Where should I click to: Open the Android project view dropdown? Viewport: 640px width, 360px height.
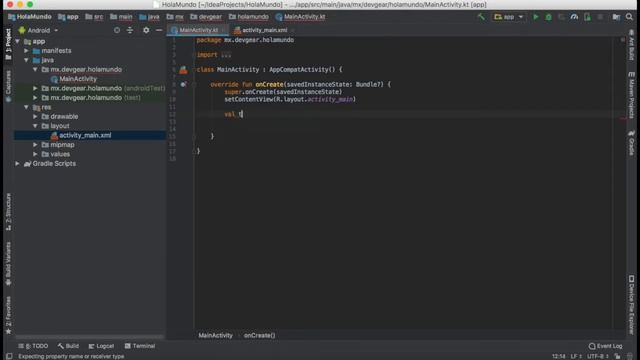(38, 30)
